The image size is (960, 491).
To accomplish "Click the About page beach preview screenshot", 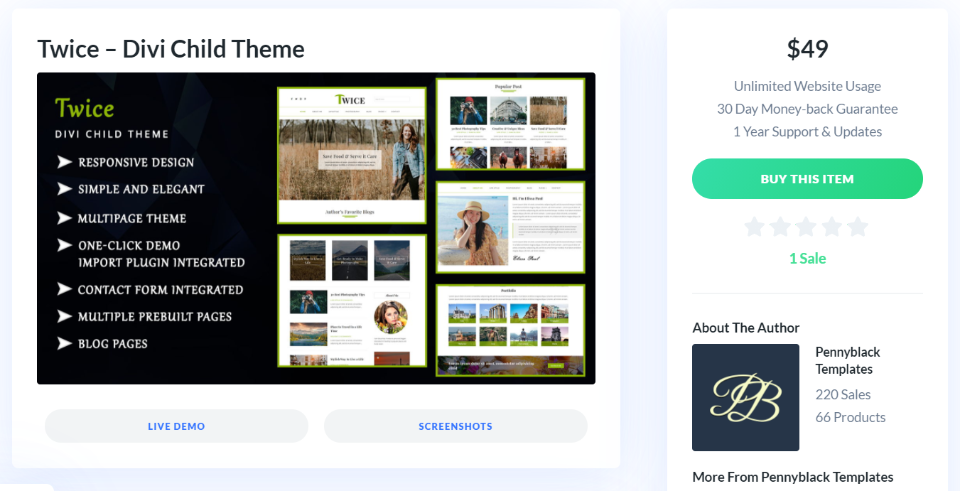I will click(510, 227).
